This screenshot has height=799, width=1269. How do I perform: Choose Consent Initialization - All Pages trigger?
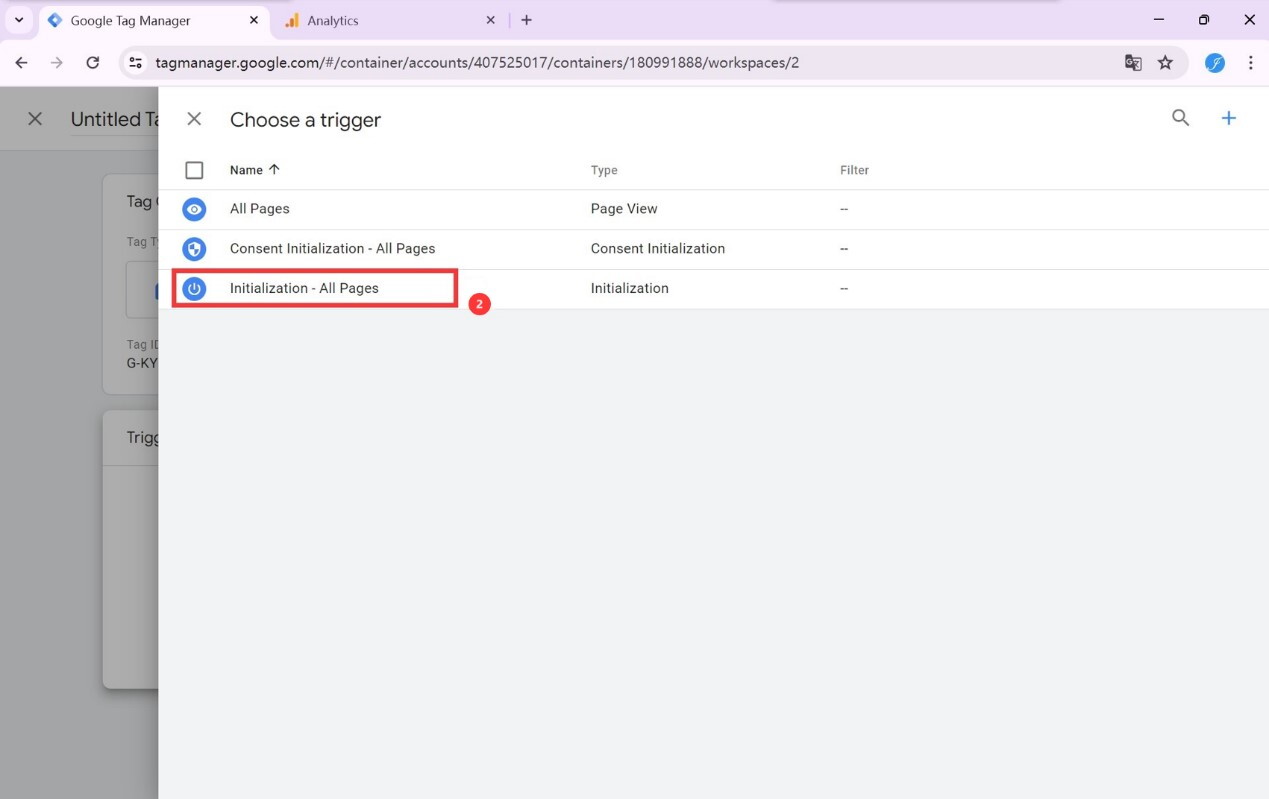713,249
